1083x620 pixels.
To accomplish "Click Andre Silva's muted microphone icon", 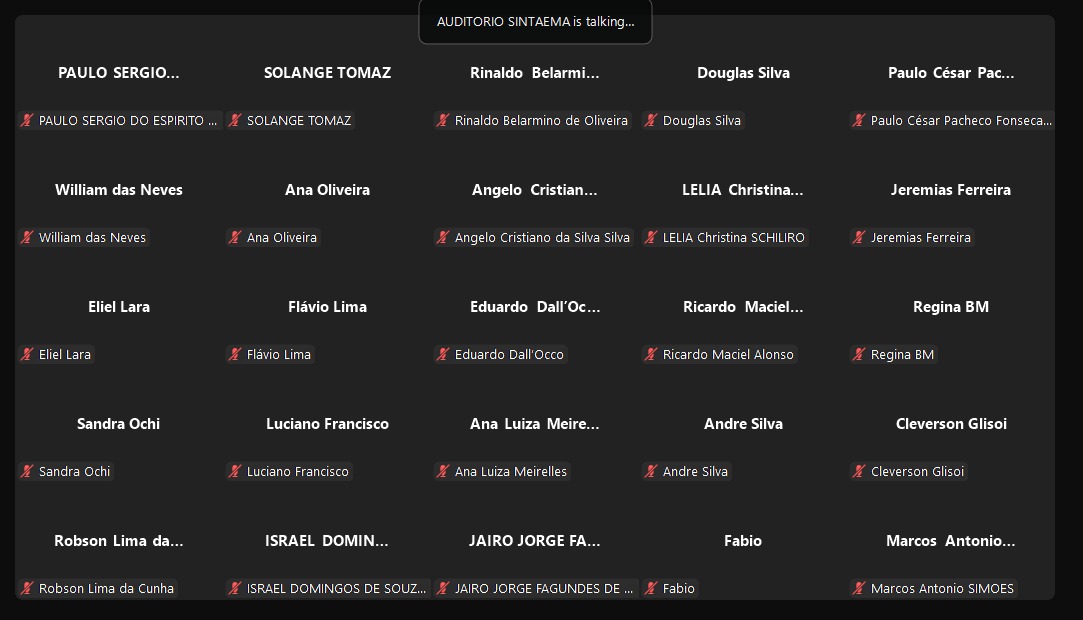I will point(651,472).
